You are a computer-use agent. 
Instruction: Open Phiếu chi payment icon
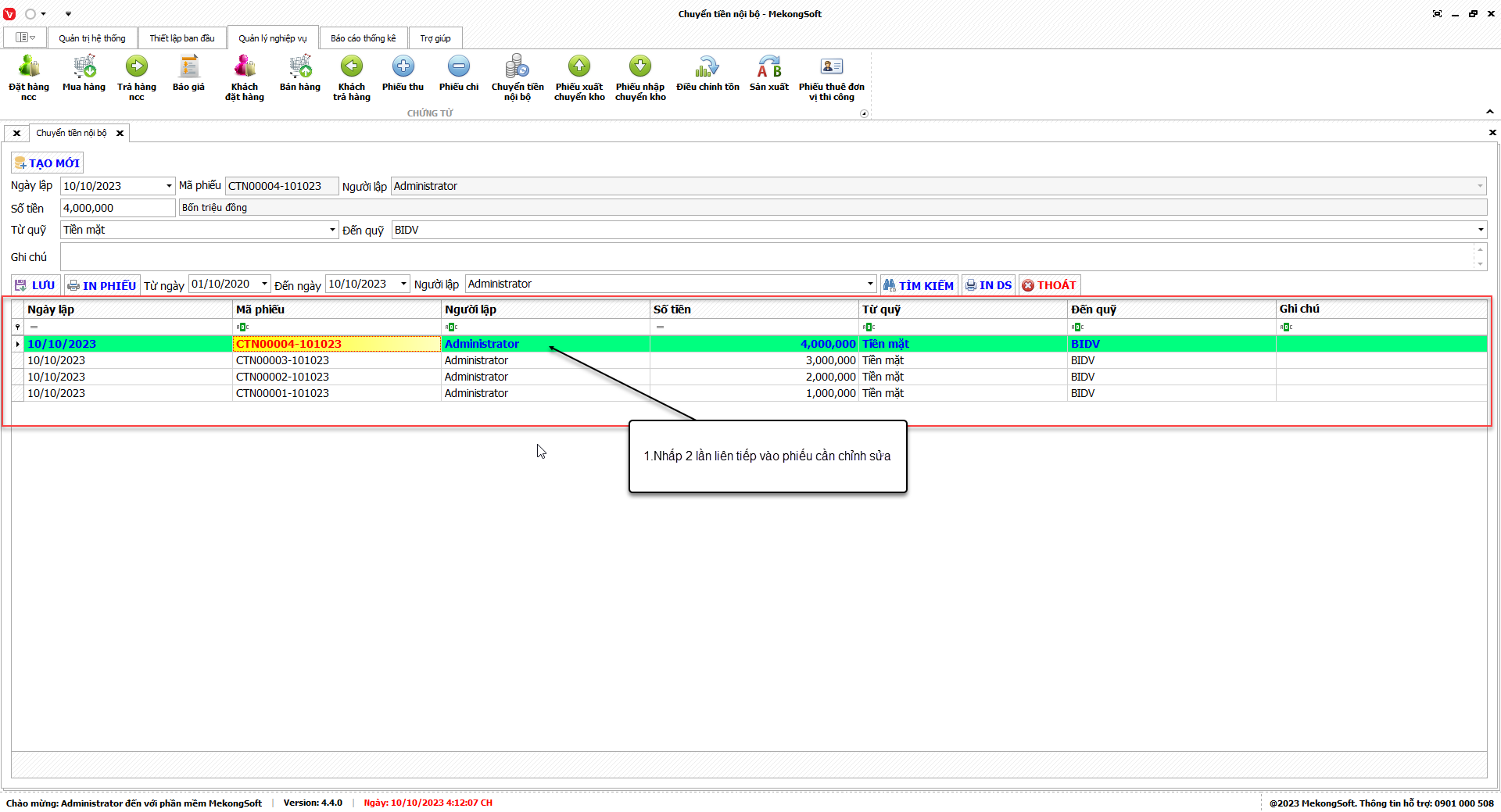[x=459, y=73]
